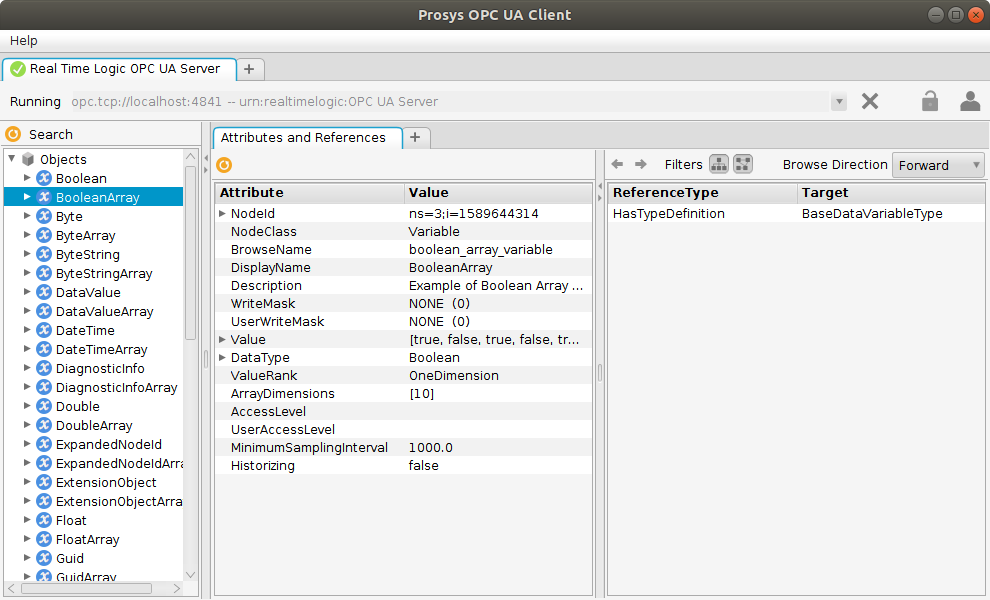Click the disconnect X icon by the address bar
This screenshot has height=600, width=990.
click(869, 101)
